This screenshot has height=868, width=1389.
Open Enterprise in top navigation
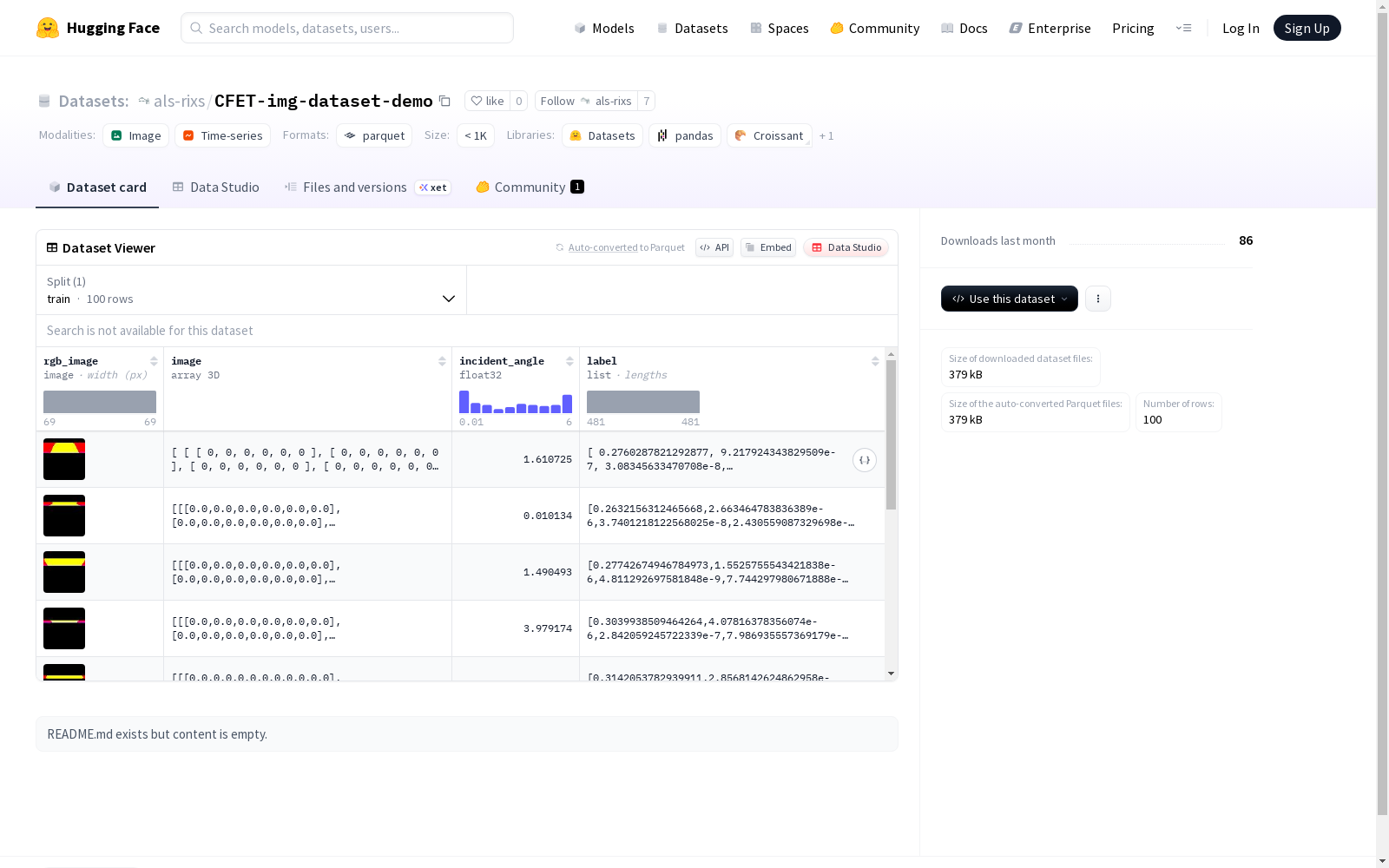pyautogui.click(x=1050, y=28)
